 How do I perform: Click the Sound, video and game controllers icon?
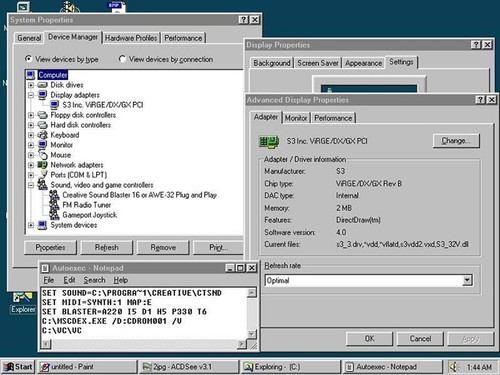tap(43, 184)
